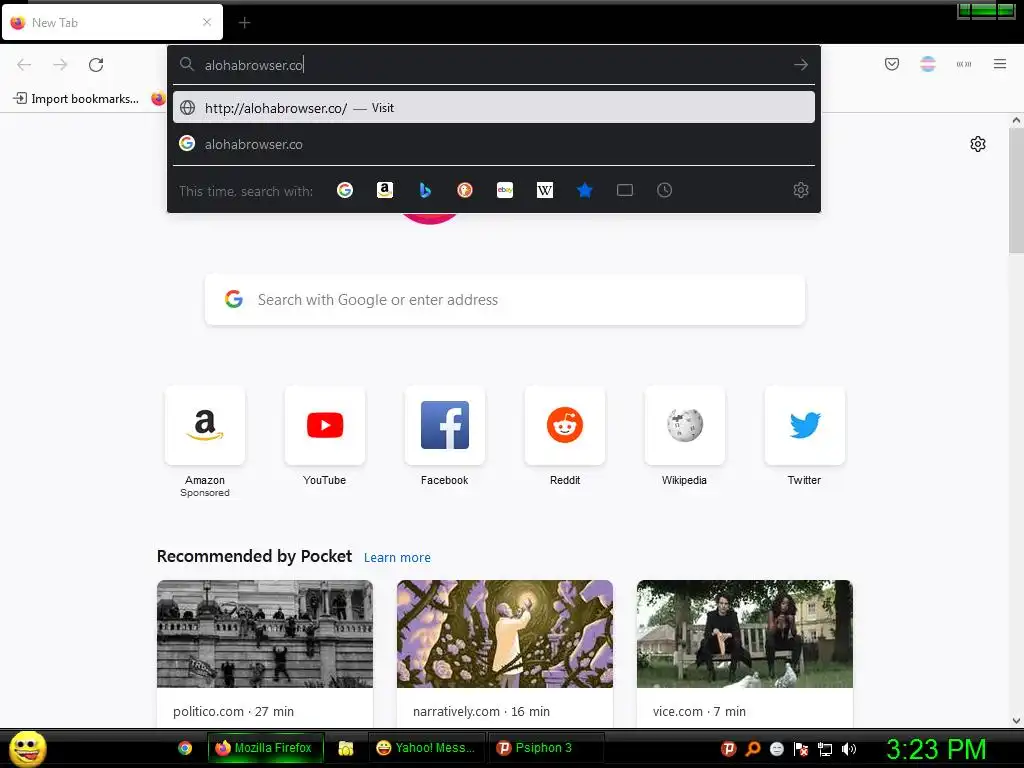1024x768 pixels.
Task: Click scrollbar down arrow
Action: click(x=1016, y=721)
